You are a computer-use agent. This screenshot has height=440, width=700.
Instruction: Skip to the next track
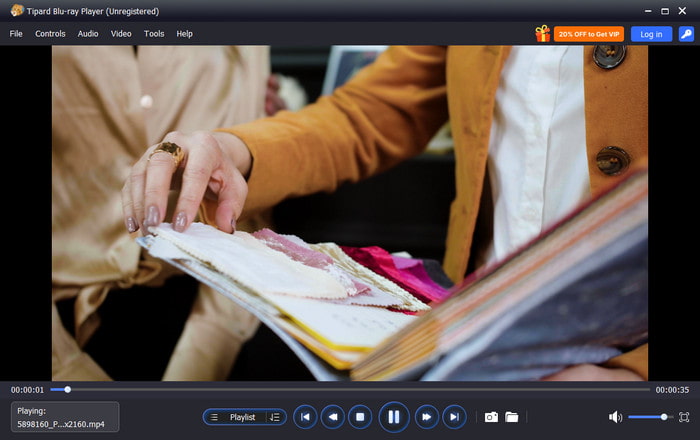pyautogui.click(x=454, y=417)
